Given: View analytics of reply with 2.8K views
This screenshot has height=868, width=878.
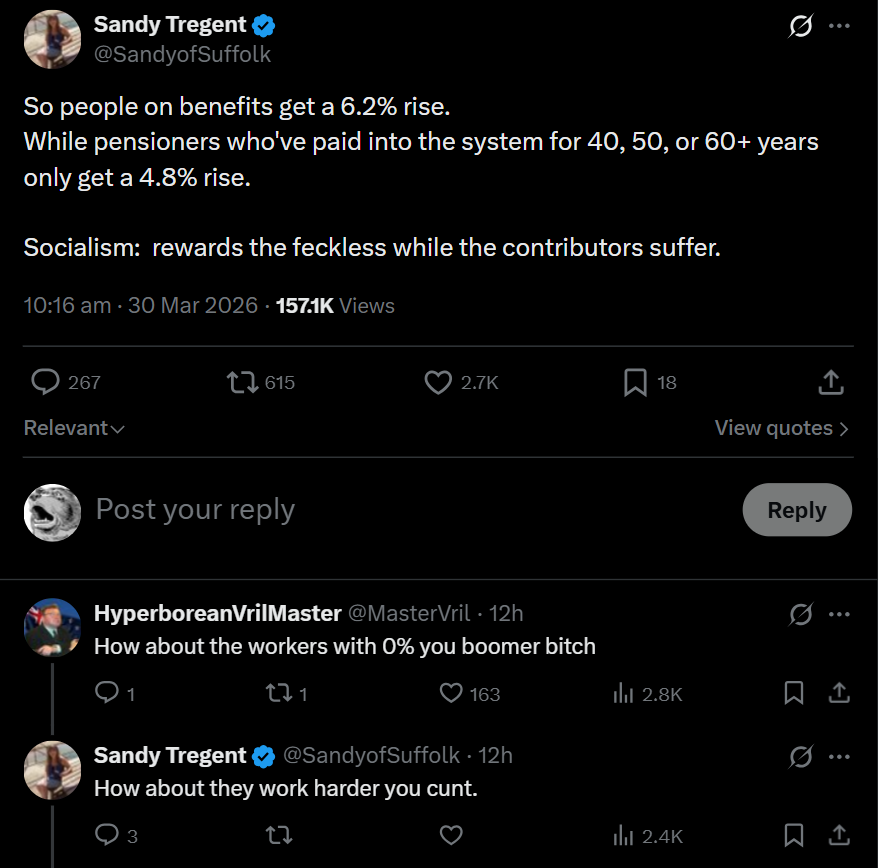Looking at the screenshot, I should click(x=623, y=694).
